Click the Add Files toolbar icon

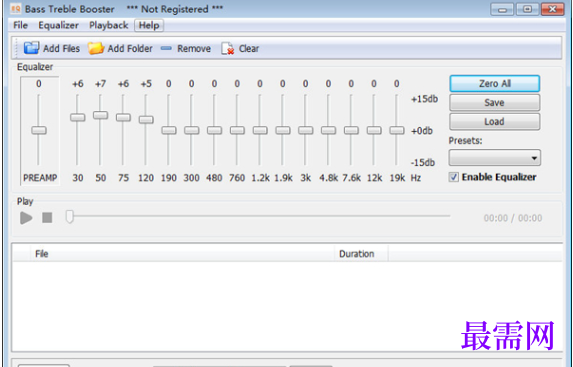coord(31,48)
